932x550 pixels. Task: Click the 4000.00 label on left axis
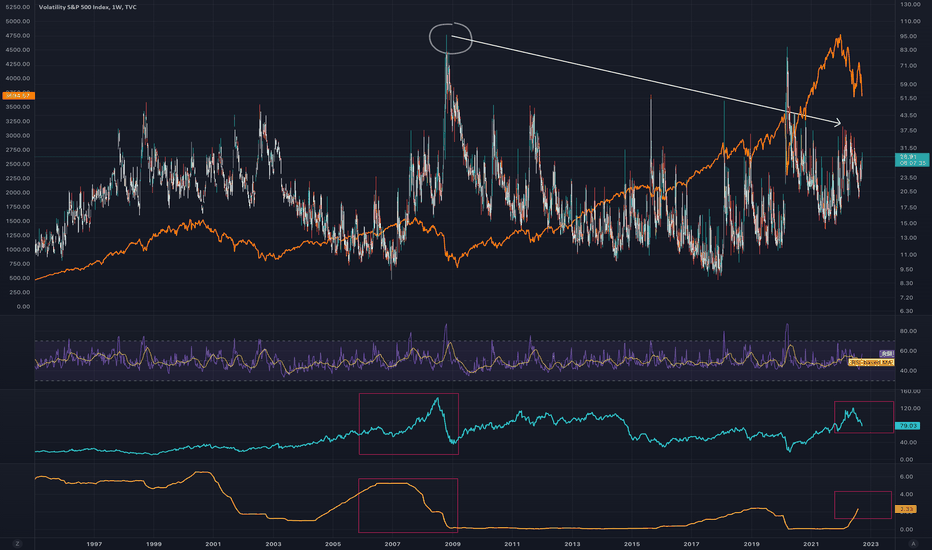[17, 78]
